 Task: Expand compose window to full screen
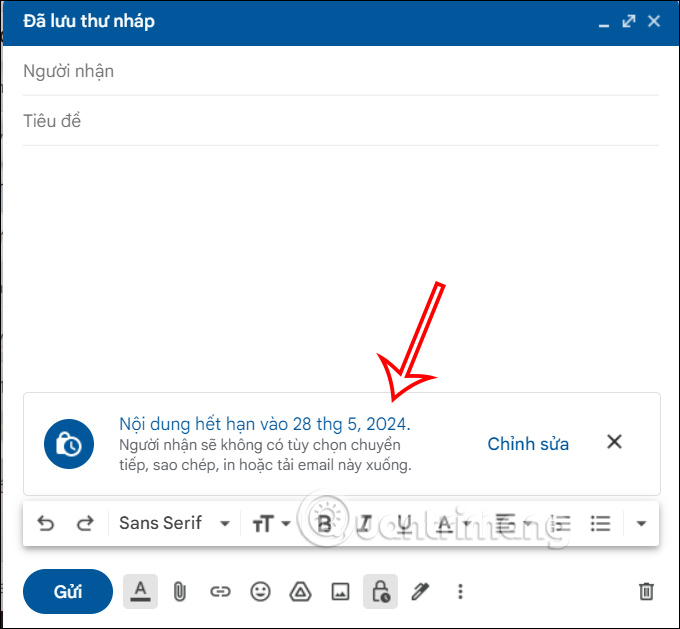click(x=629, y=21)
